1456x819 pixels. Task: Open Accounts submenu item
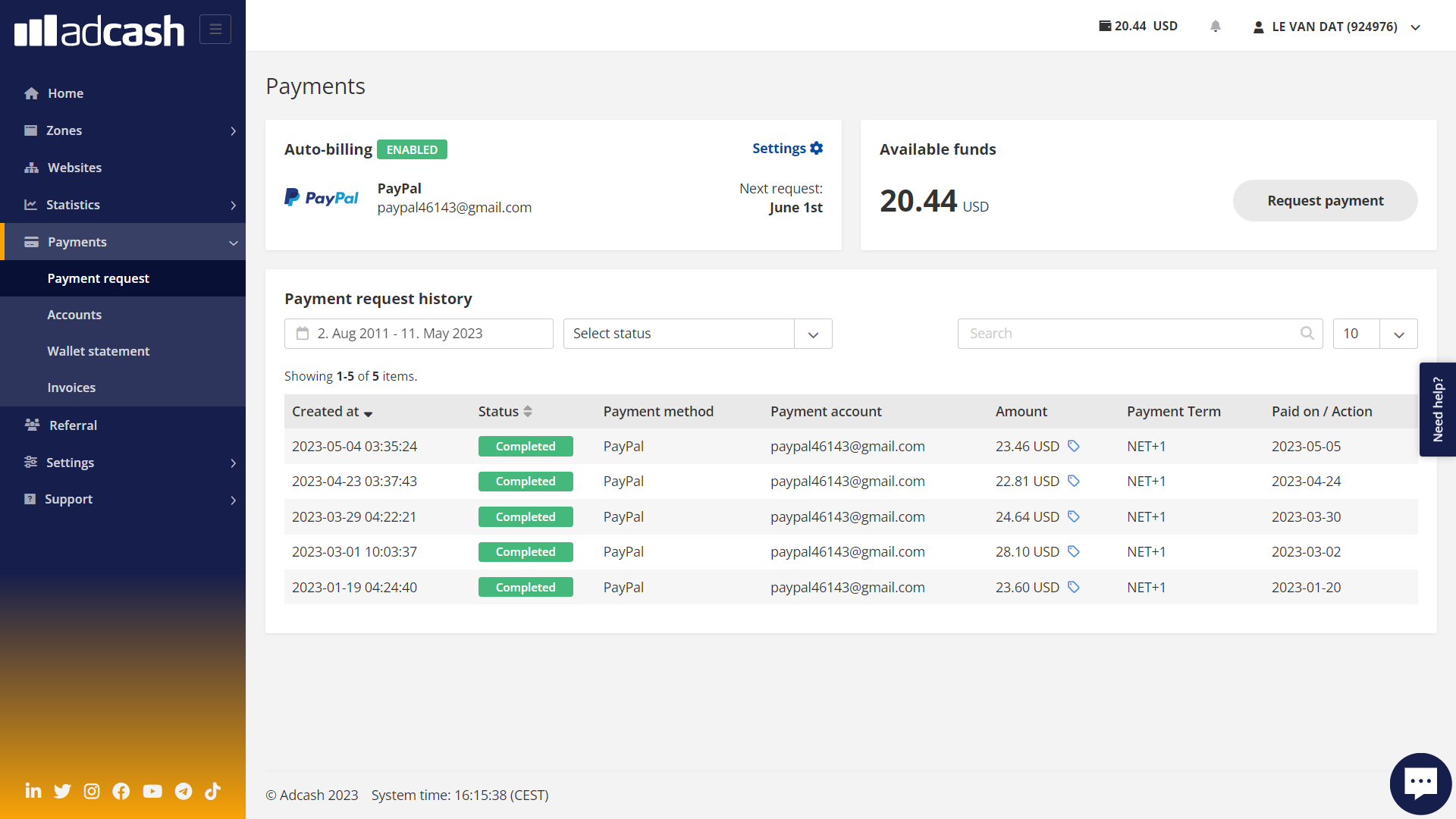(123, 315)
